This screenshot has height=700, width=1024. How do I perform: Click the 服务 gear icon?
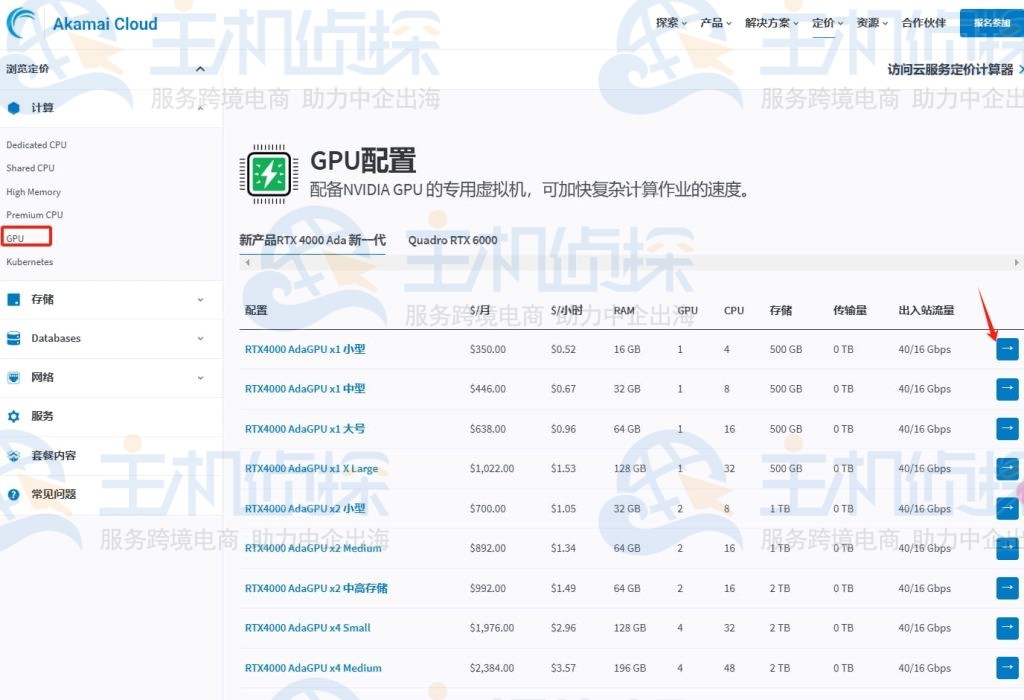point(14,417)
